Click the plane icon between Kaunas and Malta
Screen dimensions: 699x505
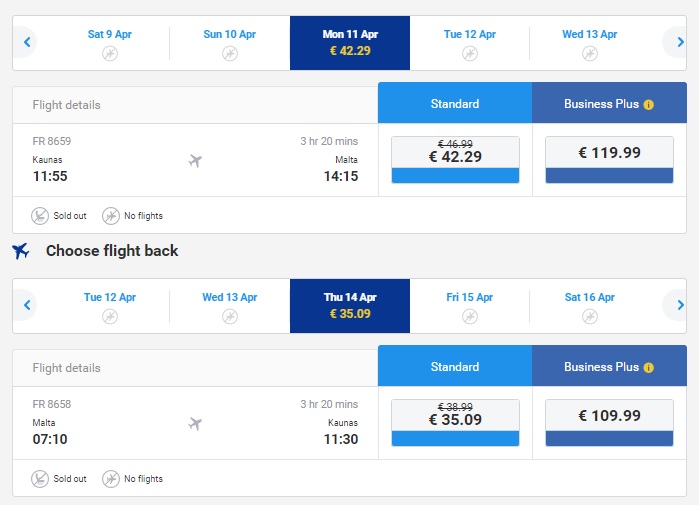(x=195, y=160)
